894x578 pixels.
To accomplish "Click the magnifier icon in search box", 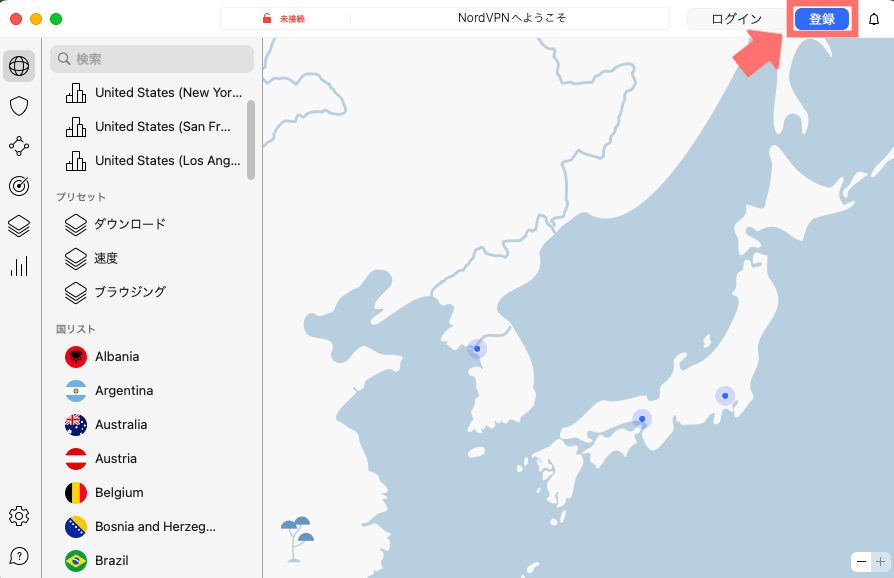I will coord(64,59).
